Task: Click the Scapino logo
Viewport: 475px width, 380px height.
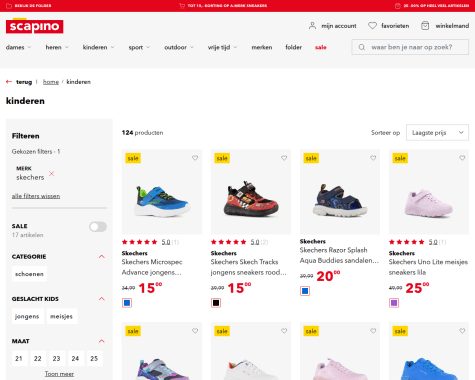Action: [34, 26]
